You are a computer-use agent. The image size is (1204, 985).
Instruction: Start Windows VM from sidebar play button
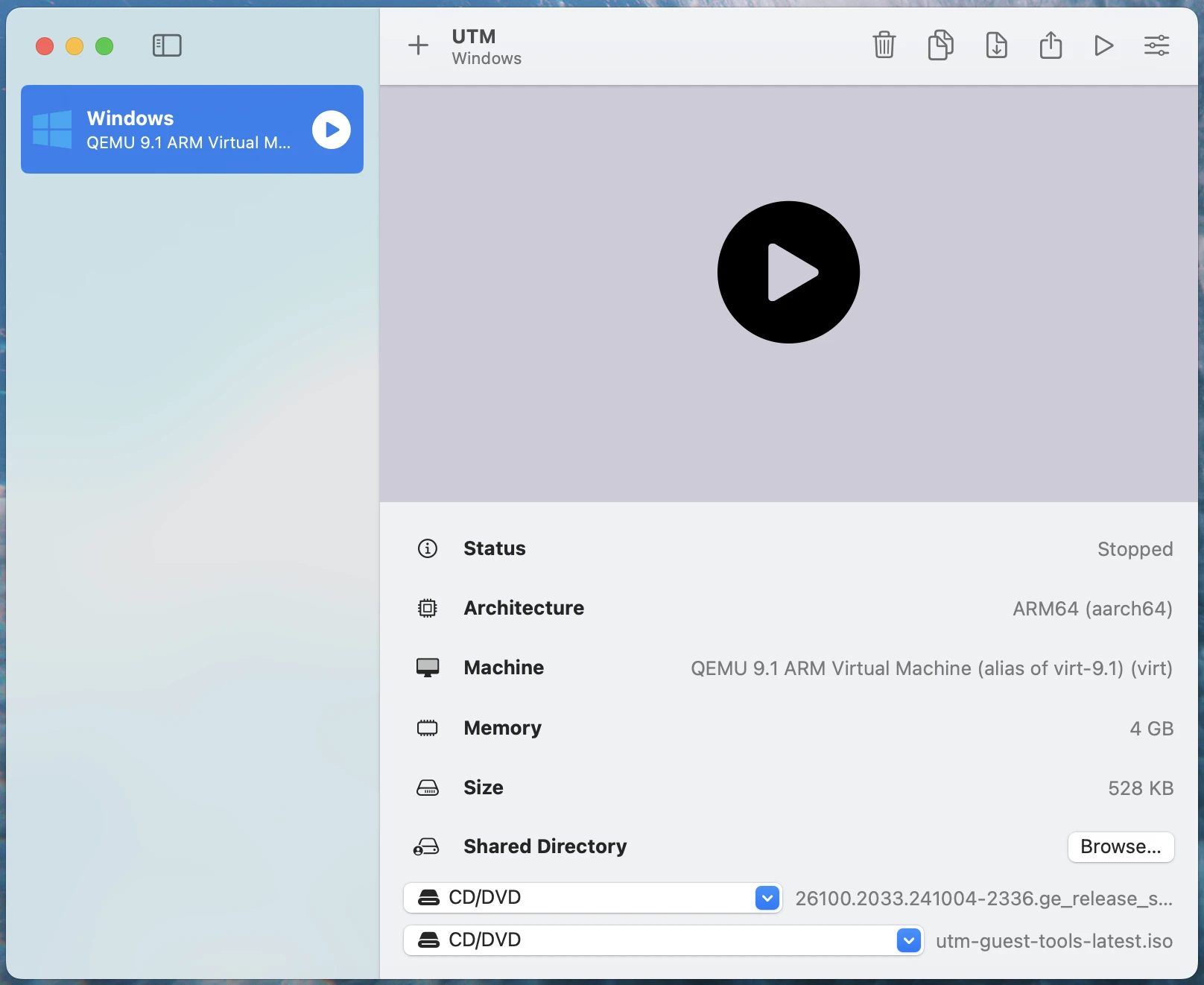pos(332,130)
